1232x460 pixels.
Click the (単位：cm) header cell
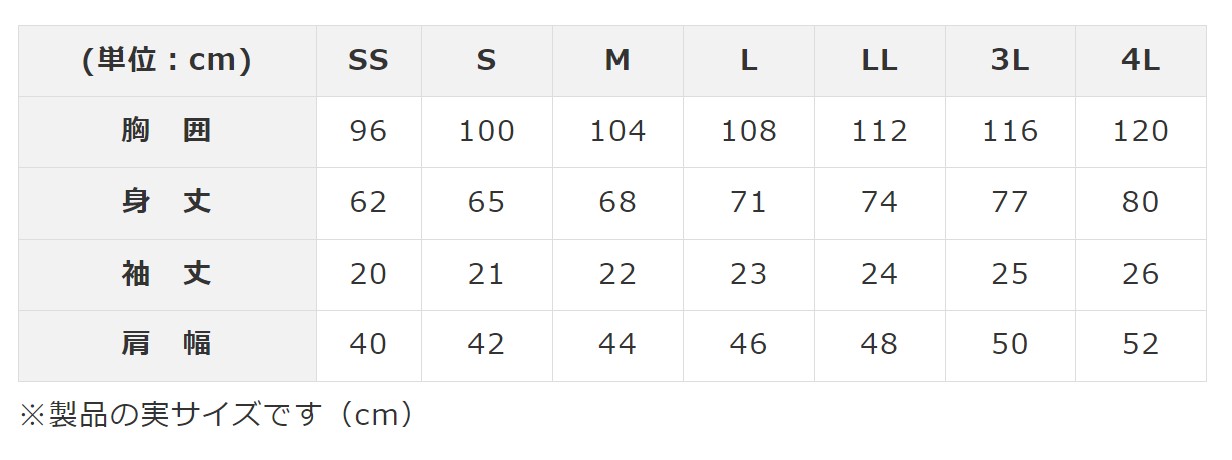click(167, 61)
